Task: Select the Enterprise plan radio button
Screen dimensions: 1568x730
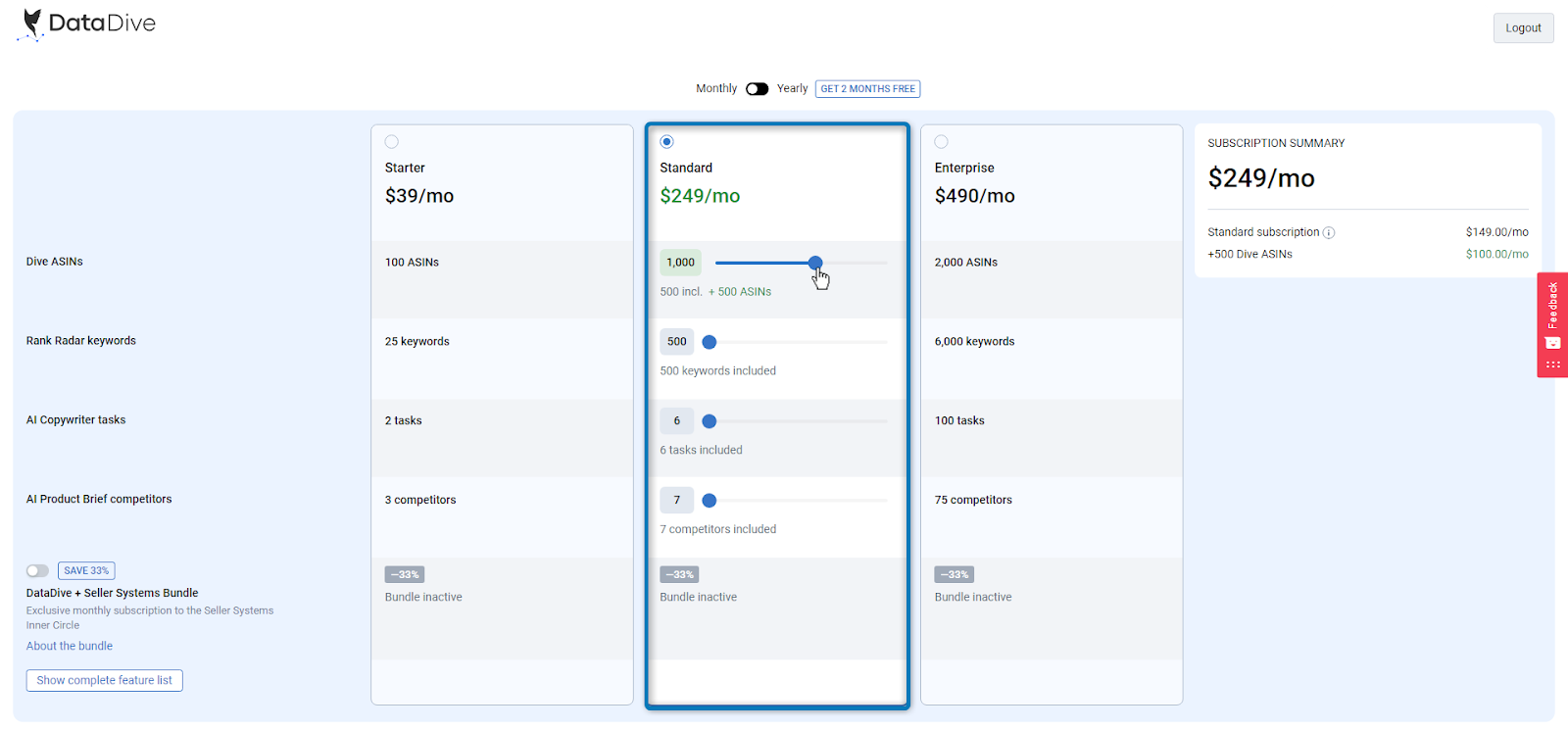Action: [x=942, y=142]
